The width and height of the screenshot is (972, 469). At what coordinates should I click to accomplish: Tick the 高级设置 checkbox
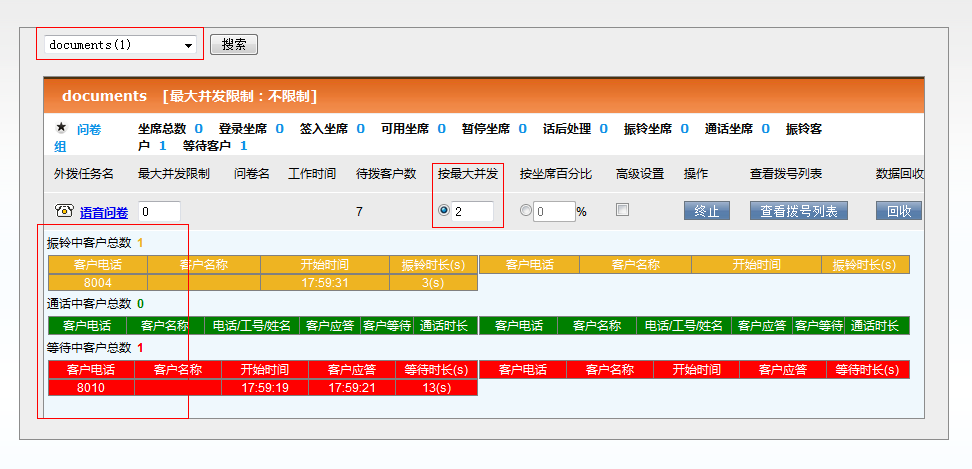pos(623,210)
